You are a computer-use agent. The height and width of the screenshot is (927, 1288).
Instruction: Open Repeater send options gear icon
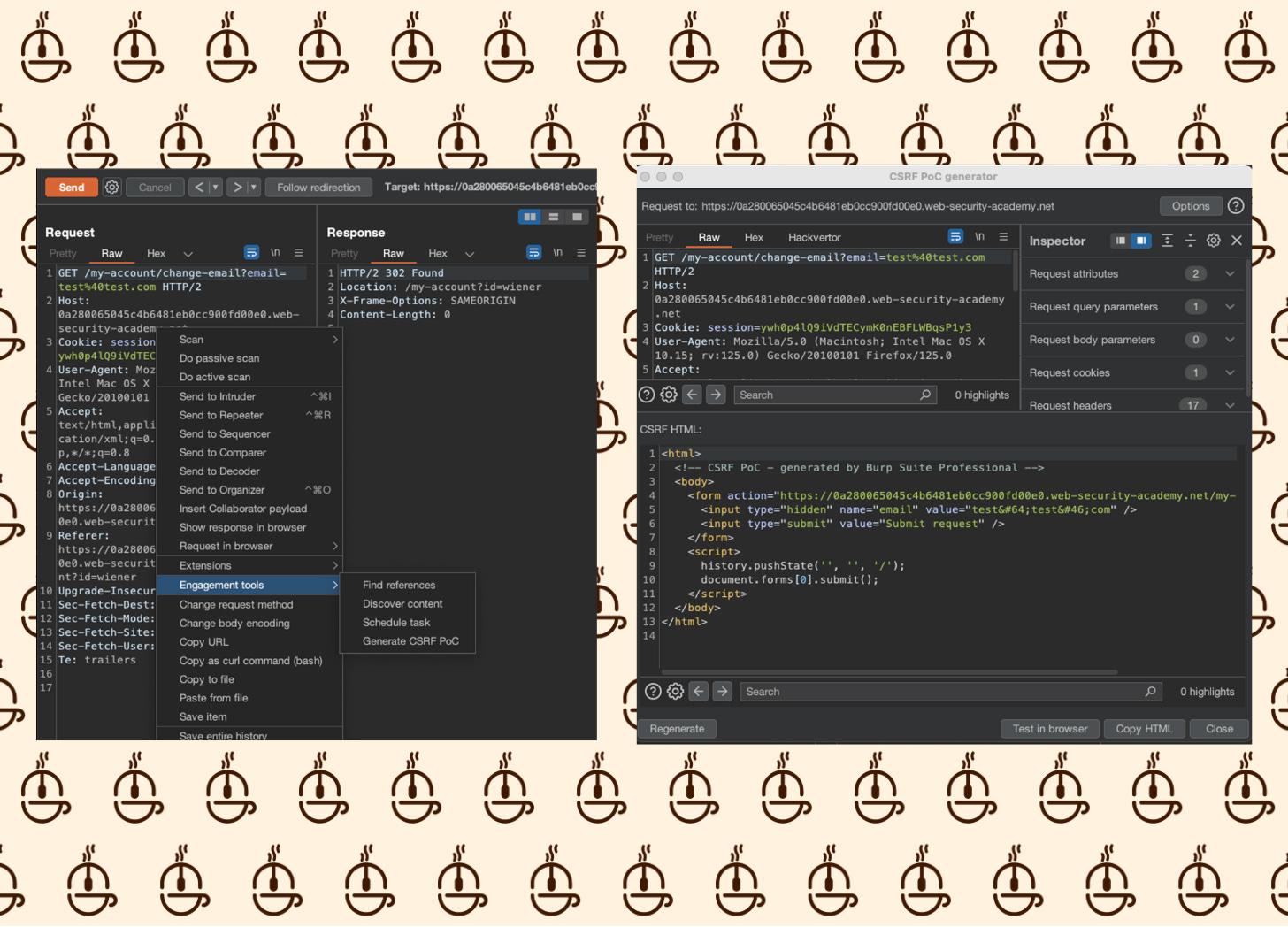tap(111, 188)
